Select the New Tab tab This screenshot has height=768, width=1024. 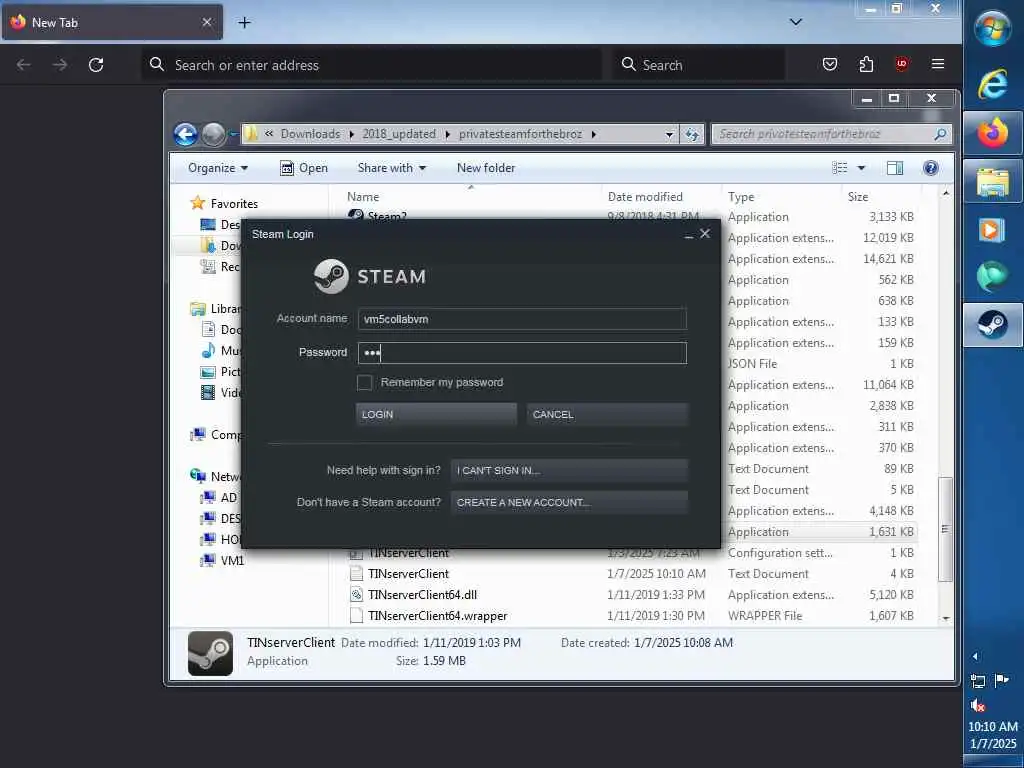pos(112,22)
